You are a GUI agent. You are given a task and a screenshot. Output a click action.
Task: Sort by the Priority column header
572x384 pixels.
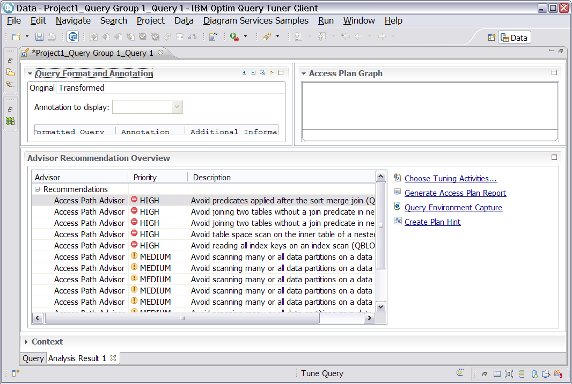pyautogui.click(x=158, y=178)
